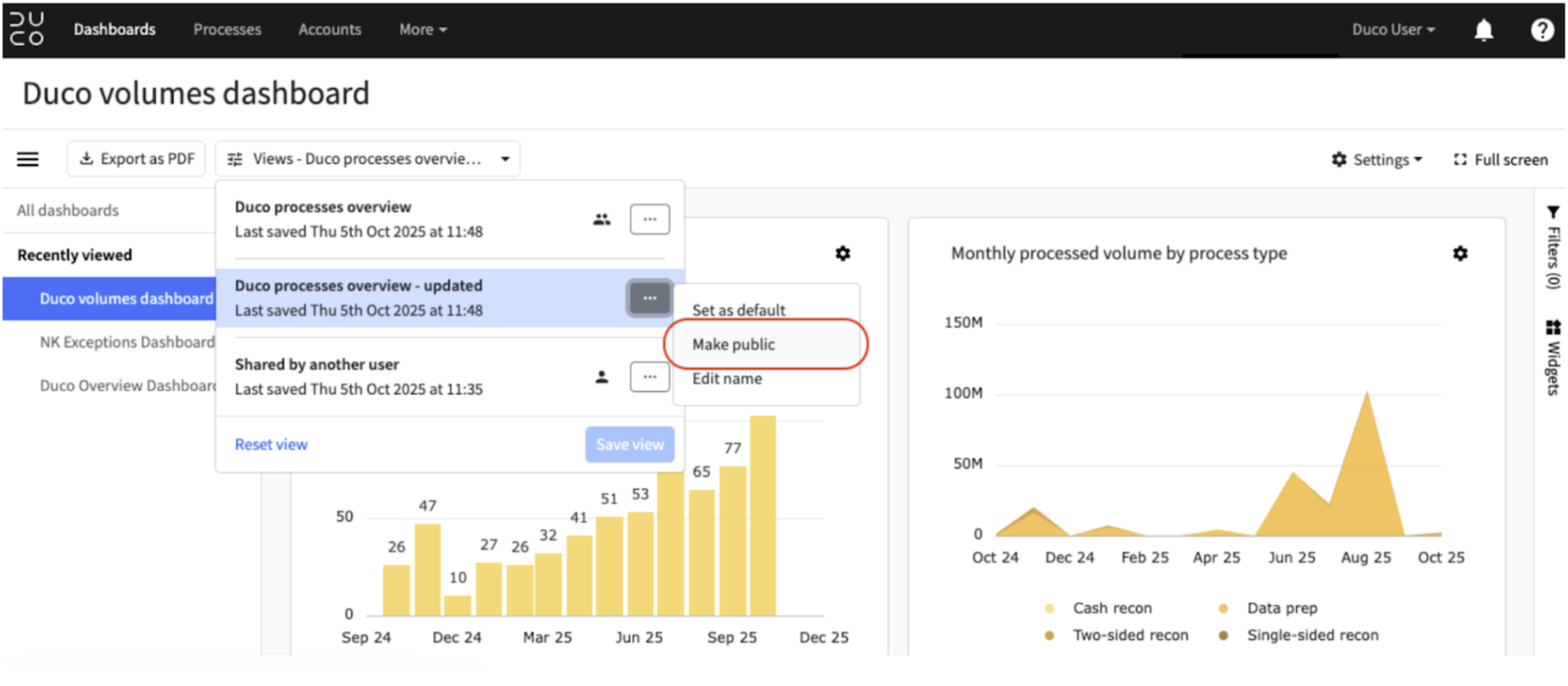Screen dimensions: 1568x686
Task: Toggle the hamburger sidebar menu icon
Action: pyautogui.click(x=28, y=159)
